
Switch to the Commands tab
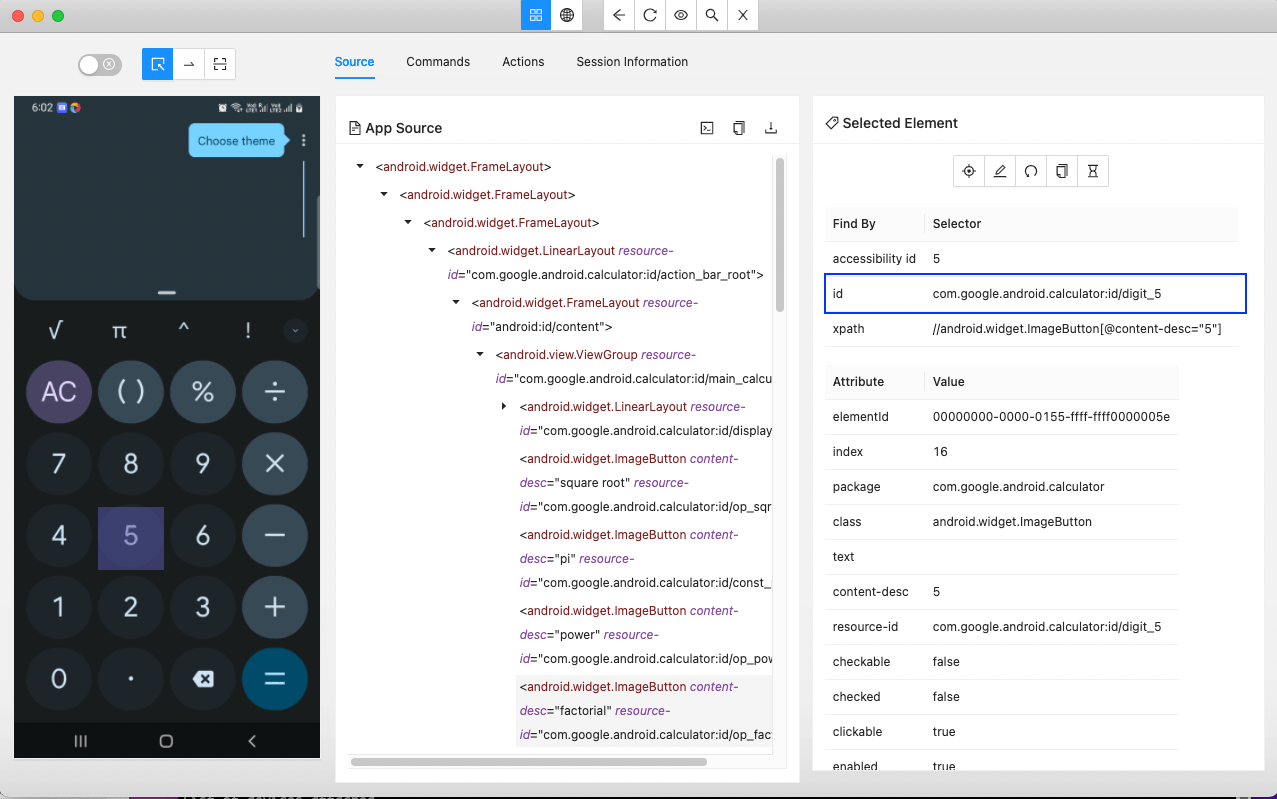[x=438, y=62]
